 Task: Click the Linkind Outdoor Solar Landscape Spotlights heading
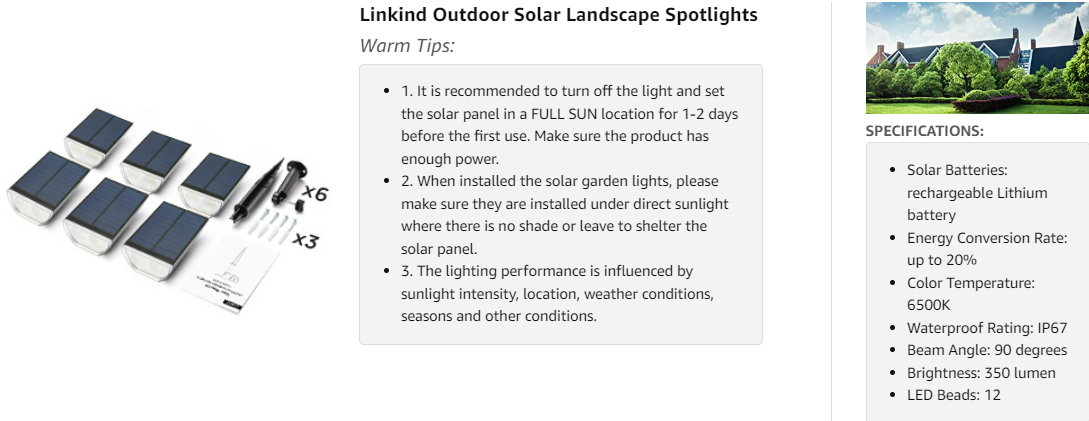558,15
